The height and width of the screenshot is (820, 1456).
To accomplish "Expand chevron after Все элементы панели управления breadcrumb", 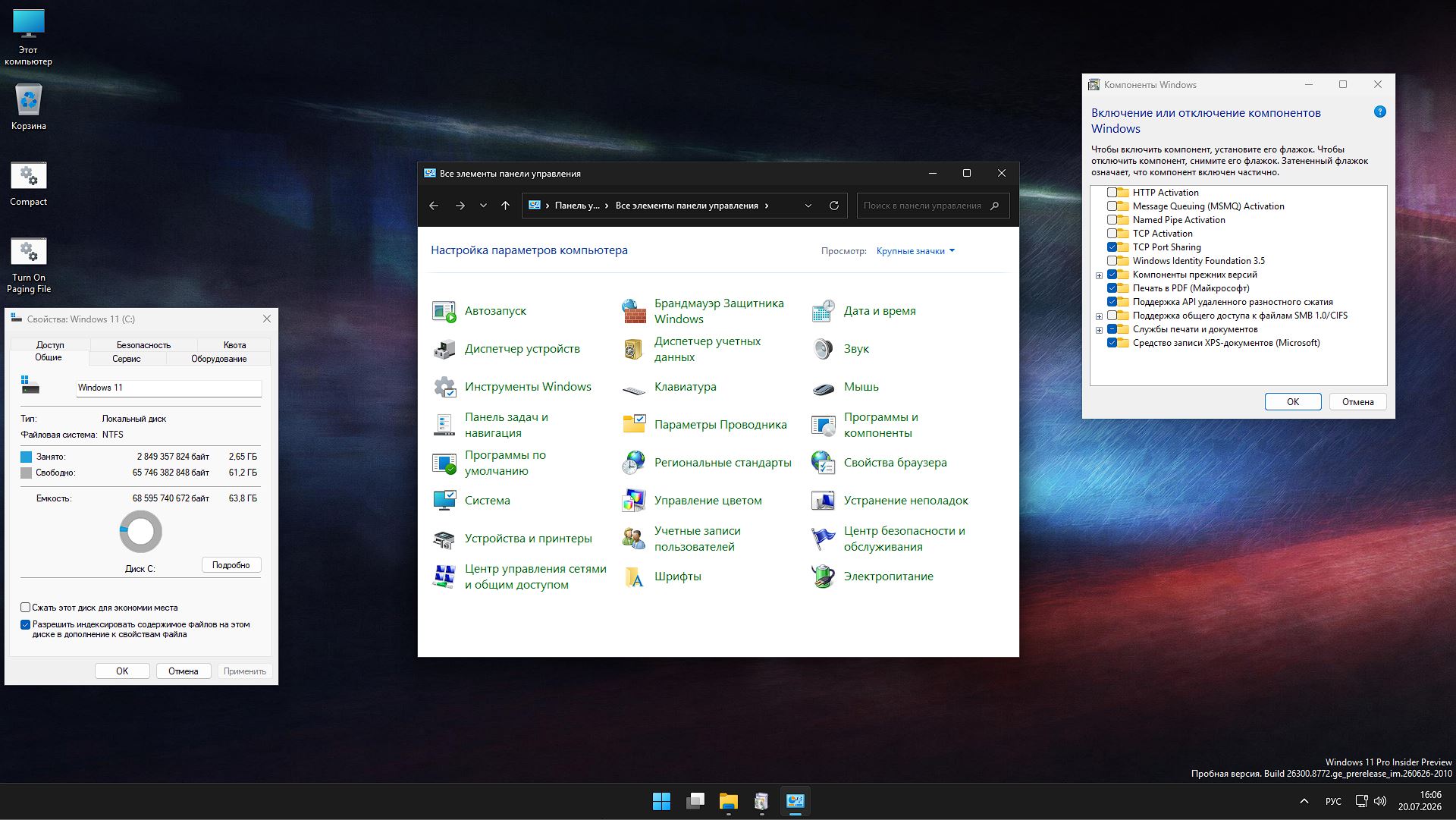I will coord(767,206).
